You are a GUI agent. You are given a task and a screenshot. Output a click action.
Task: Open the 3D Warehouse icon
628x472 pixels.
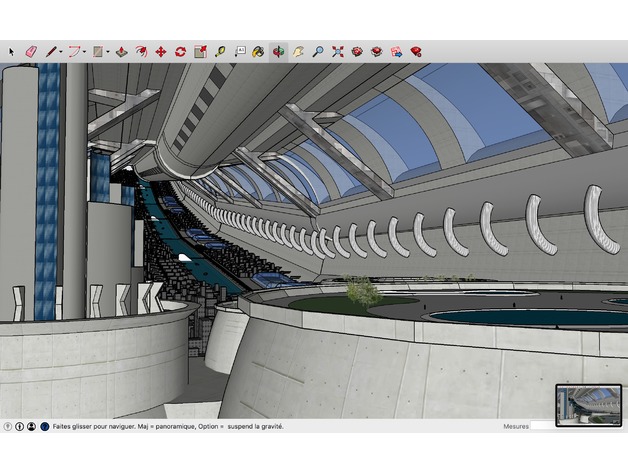(x=357, y=52)
